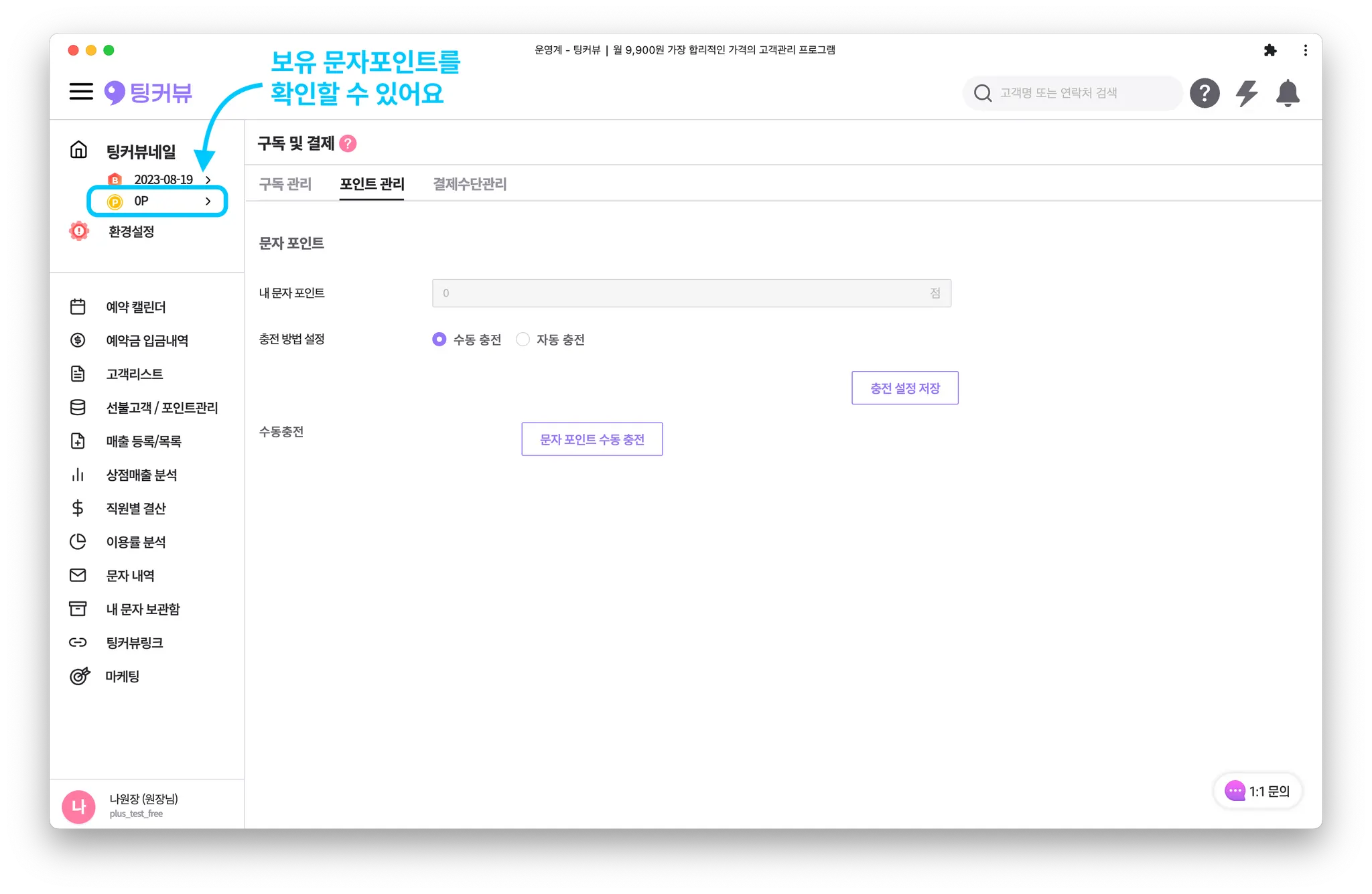The height and width of the screenshot is (894, 1372).
Task: Open the 문자 내역 envelope icon
Action: pyautogui.click(x=78, y=575)
